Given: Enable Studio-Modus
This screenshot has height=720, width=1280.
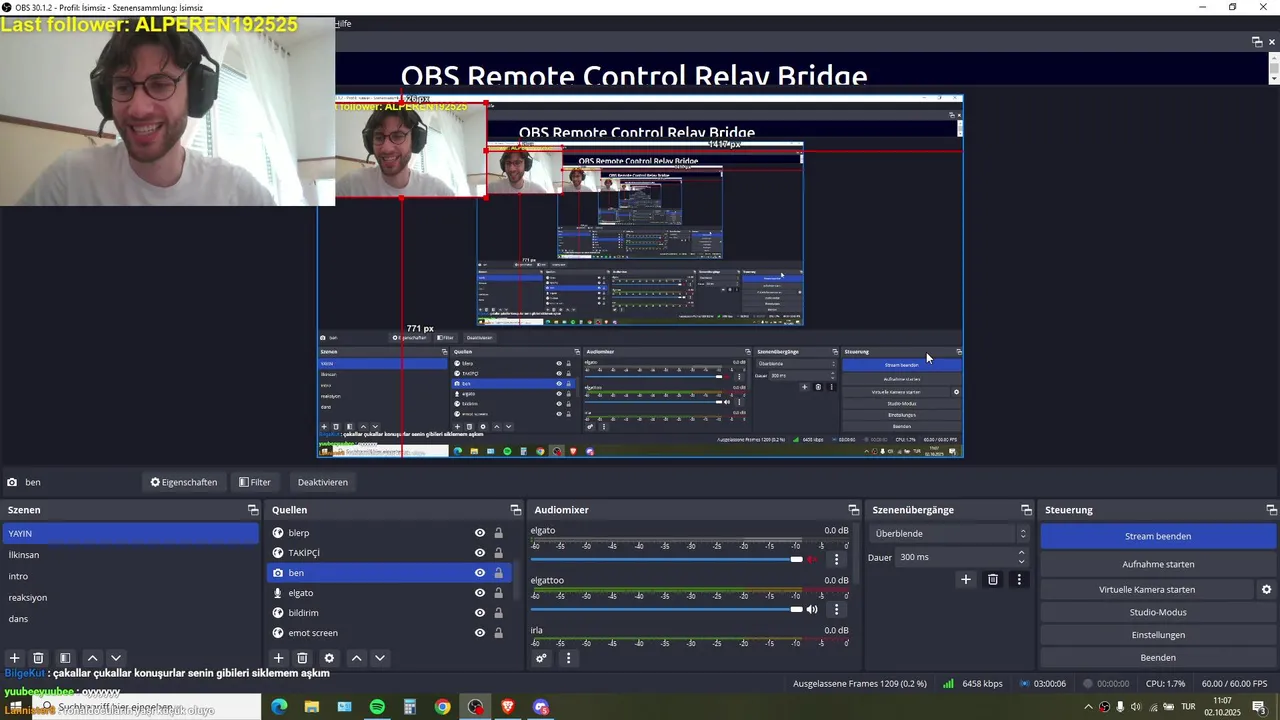Looking at the screenshot, I should (x=1158, y=612).
